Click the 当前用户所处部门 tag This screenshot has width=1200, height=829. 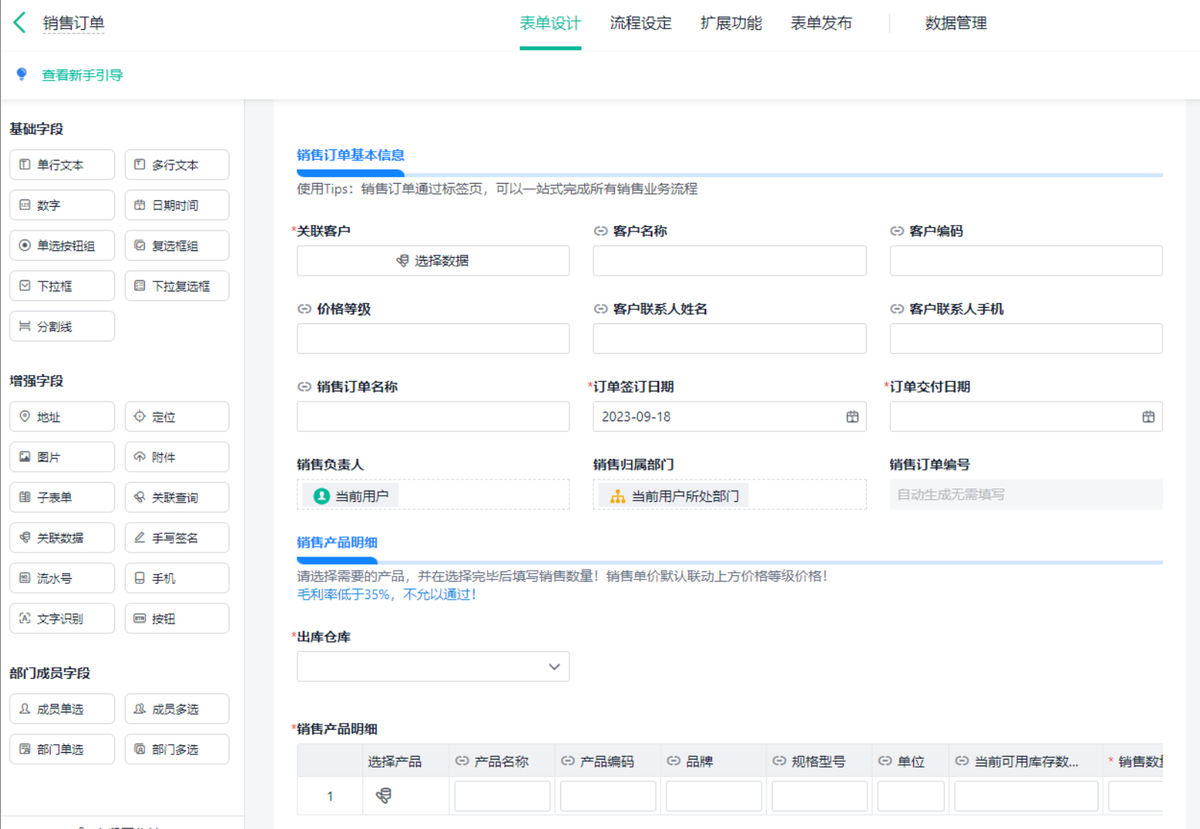pyautogui.click(x=673, y=495)
